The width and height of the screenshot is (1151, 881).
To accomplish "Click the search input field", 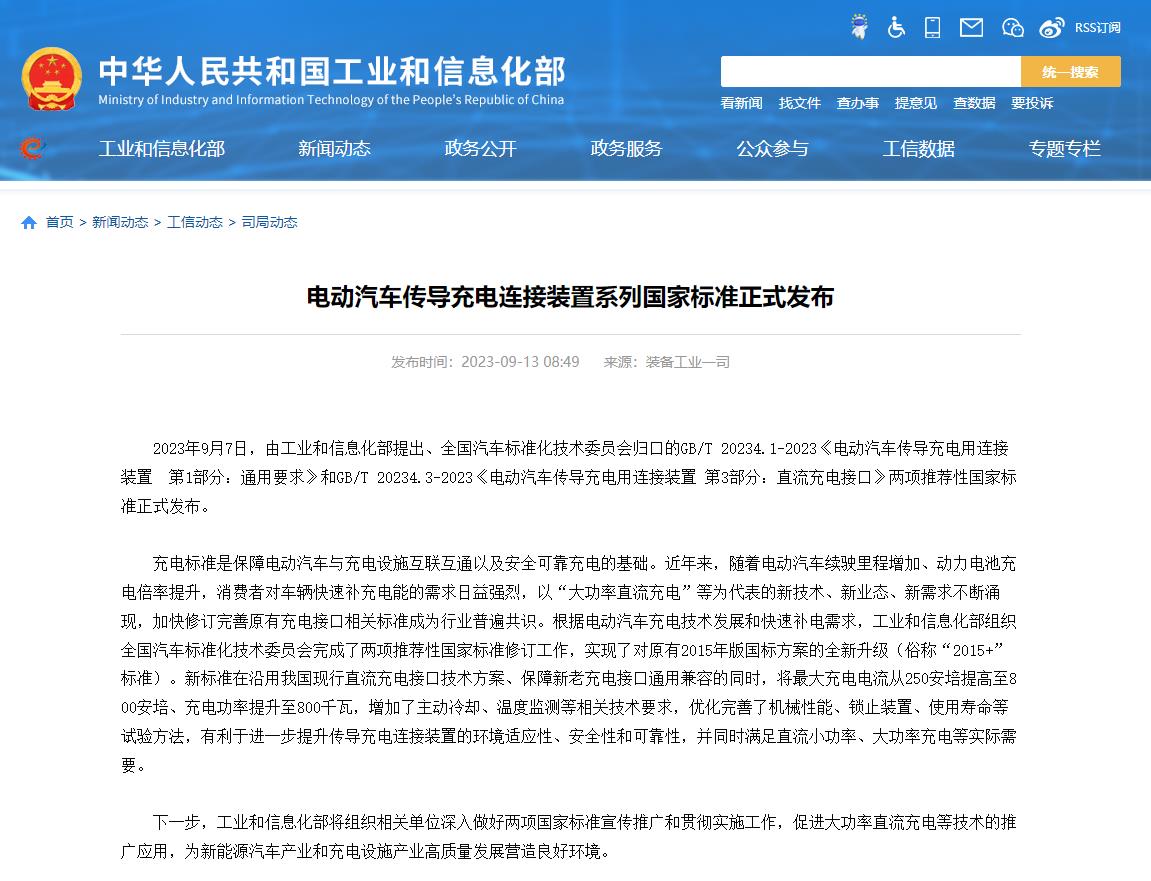I will [870, 72].
